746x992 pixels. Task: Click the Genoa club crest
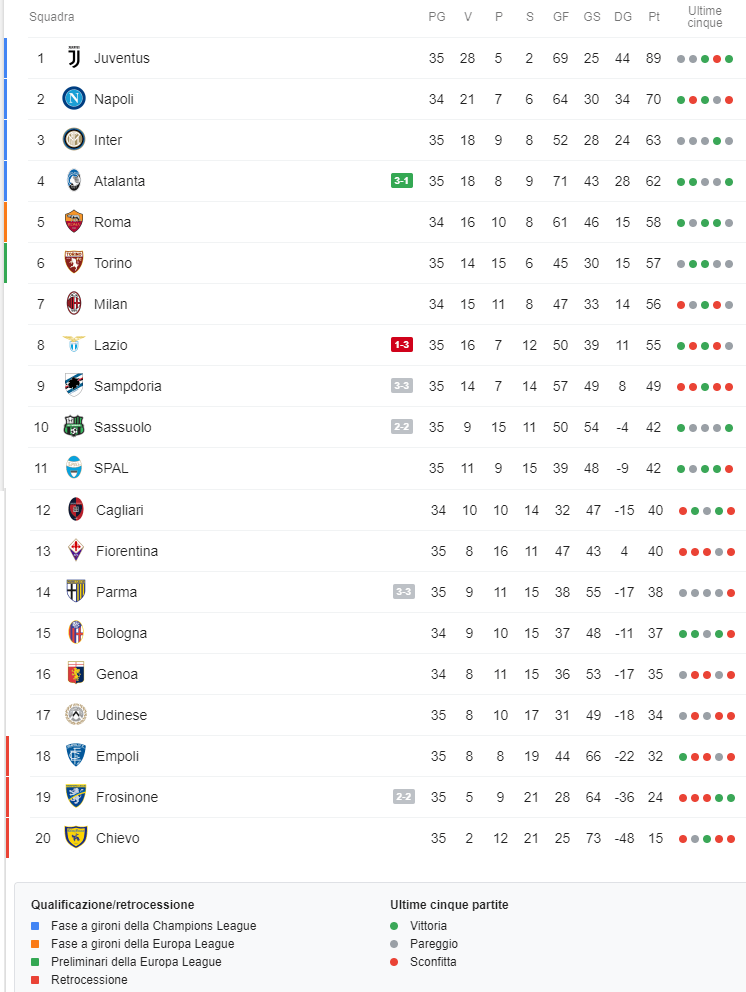click(76, 673)
